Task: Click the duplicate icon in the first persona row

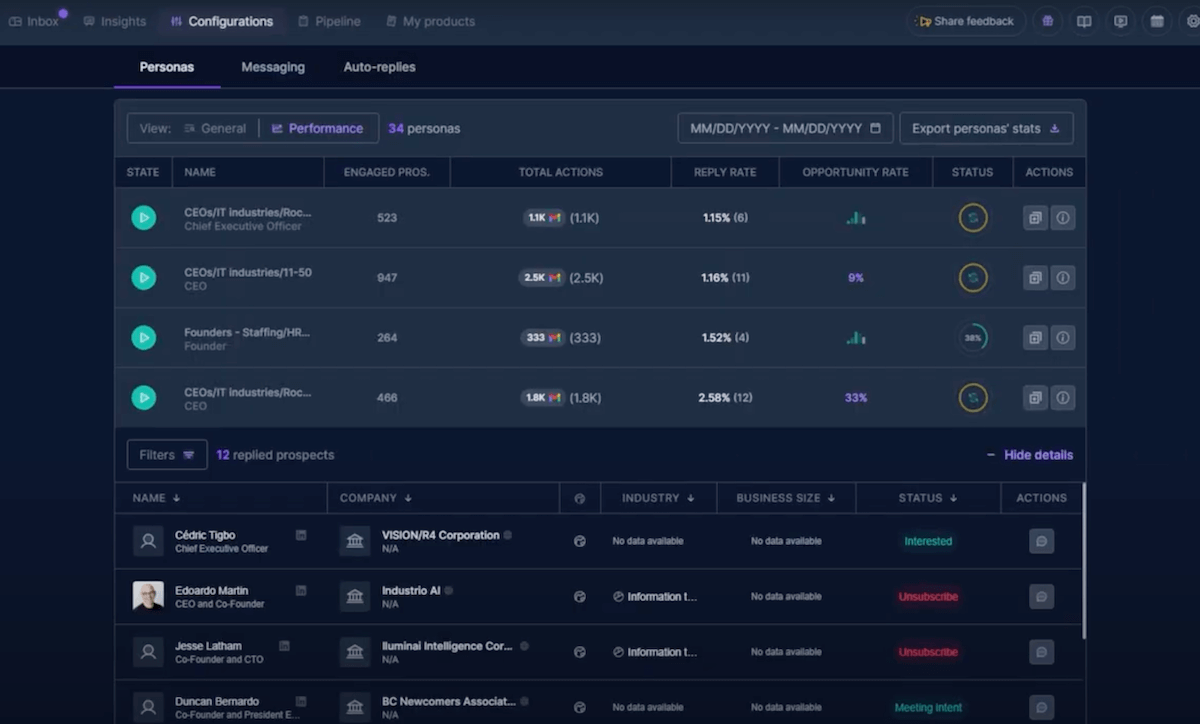Action: click(x=1035, y=218)
